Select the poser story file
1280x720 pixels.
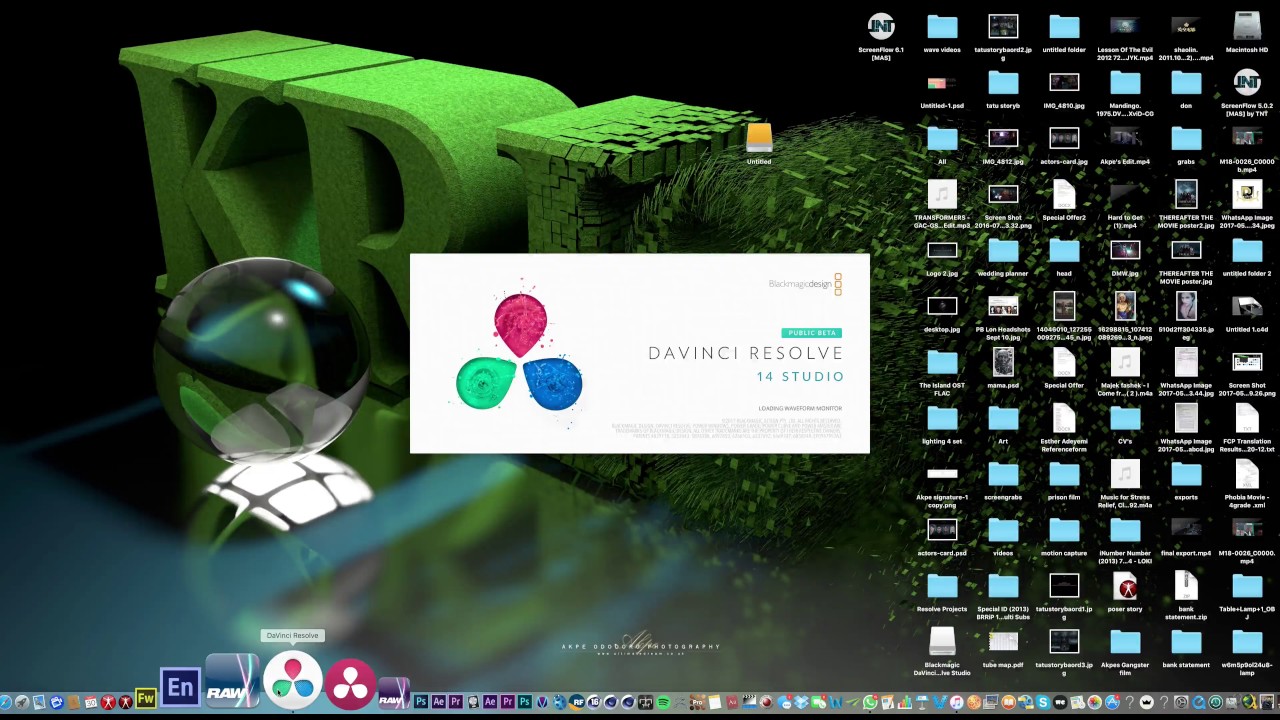tap(1125, 593)
